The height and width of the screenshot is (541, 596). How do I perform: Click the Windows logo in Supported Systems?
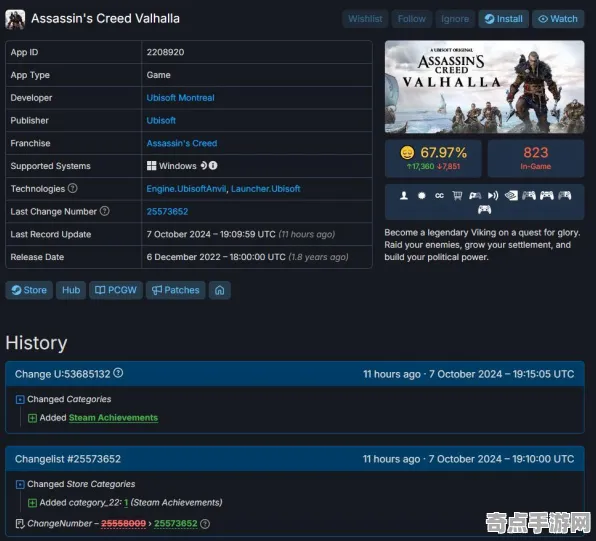151,166
